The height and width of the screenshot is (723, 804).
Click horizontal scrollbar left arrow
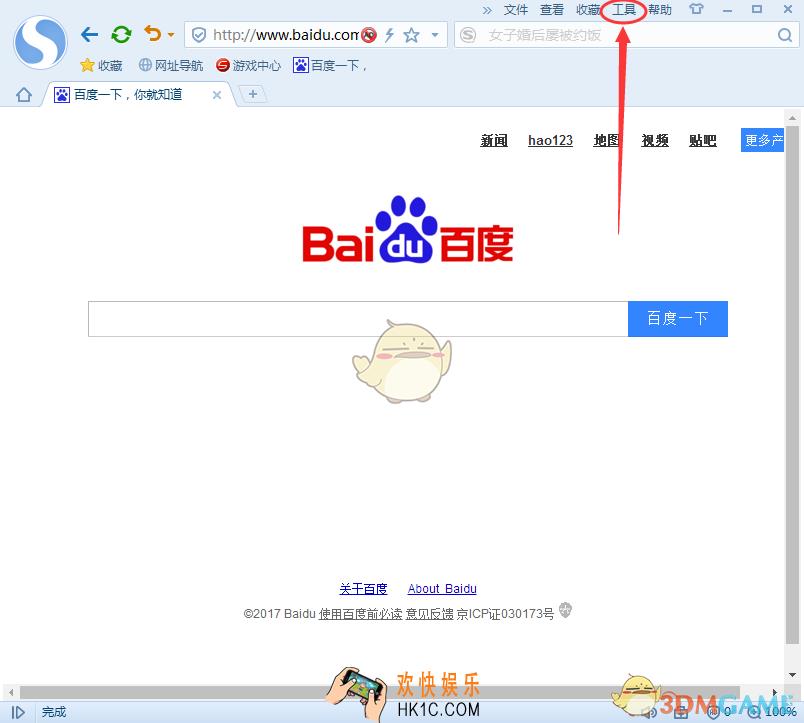(x=11, y=692)
